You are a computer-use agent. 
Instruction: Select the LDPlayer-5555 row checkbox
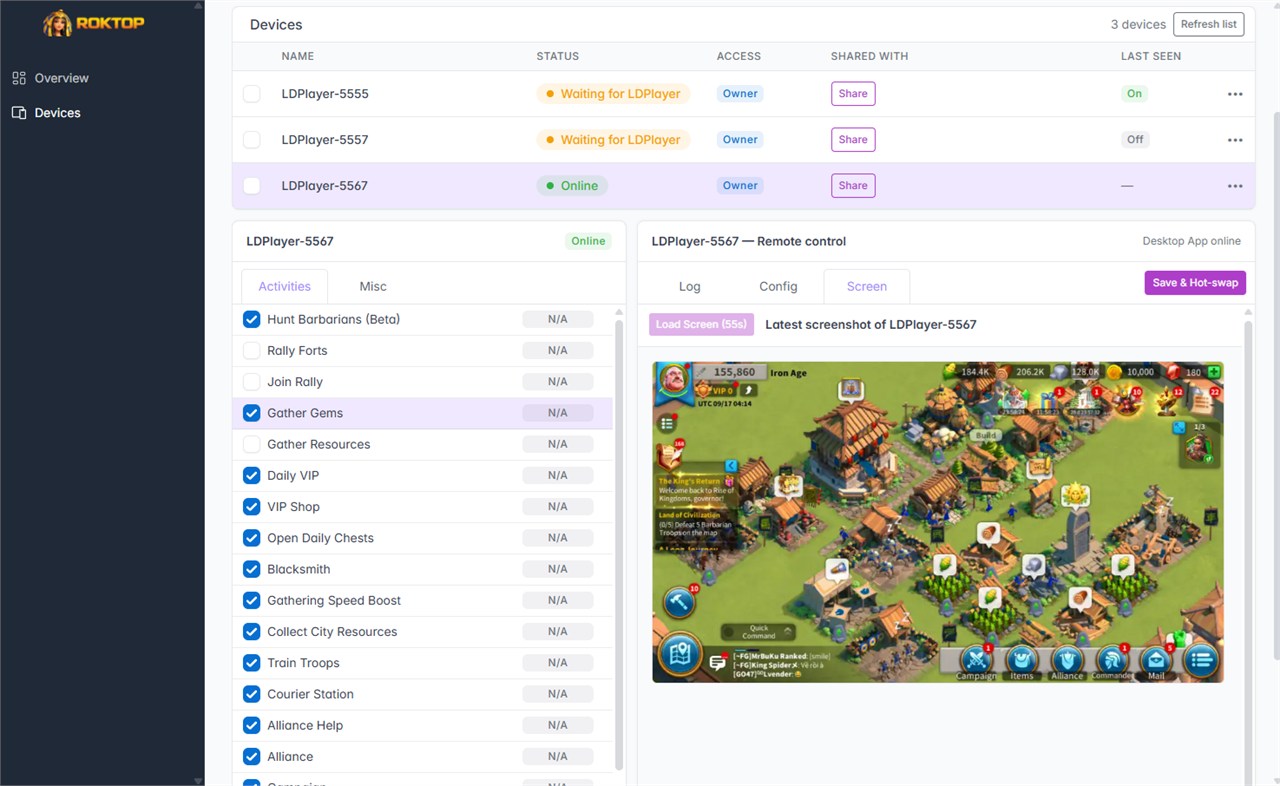coord(252,94)
